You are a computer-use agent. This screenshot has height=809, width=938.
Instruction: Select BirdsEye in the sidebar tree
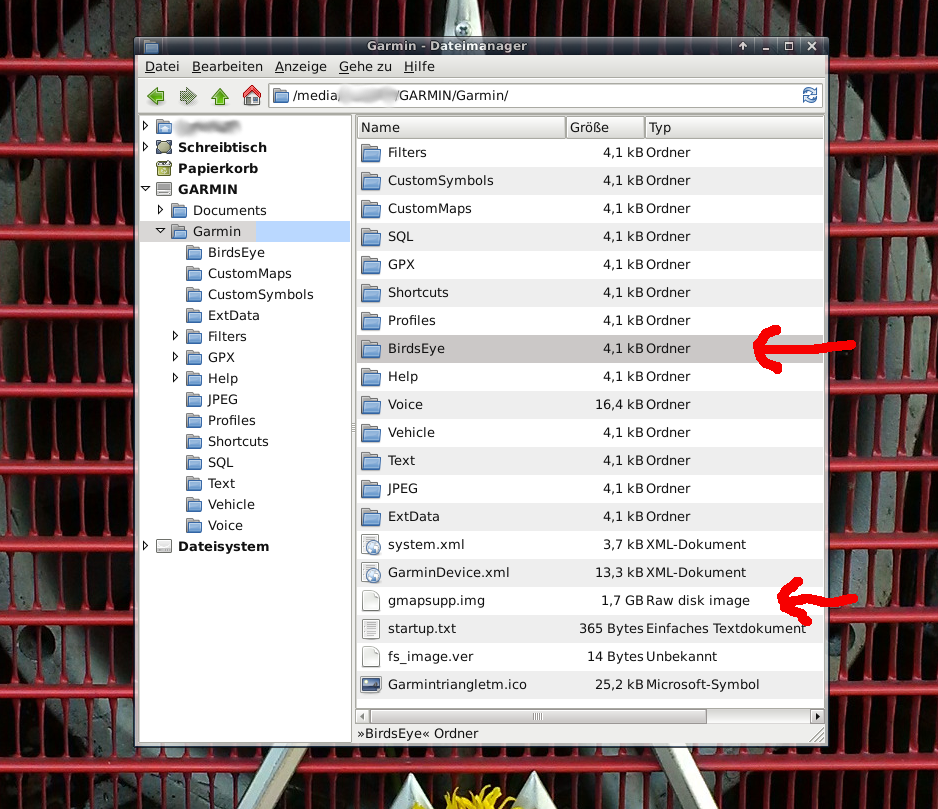[236, 253]
